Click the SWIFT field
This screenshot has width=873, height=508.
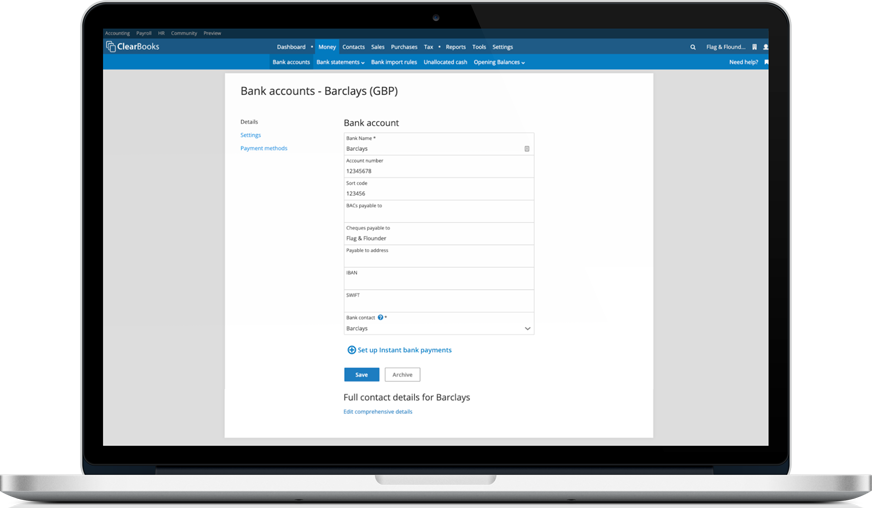point(439,301)
